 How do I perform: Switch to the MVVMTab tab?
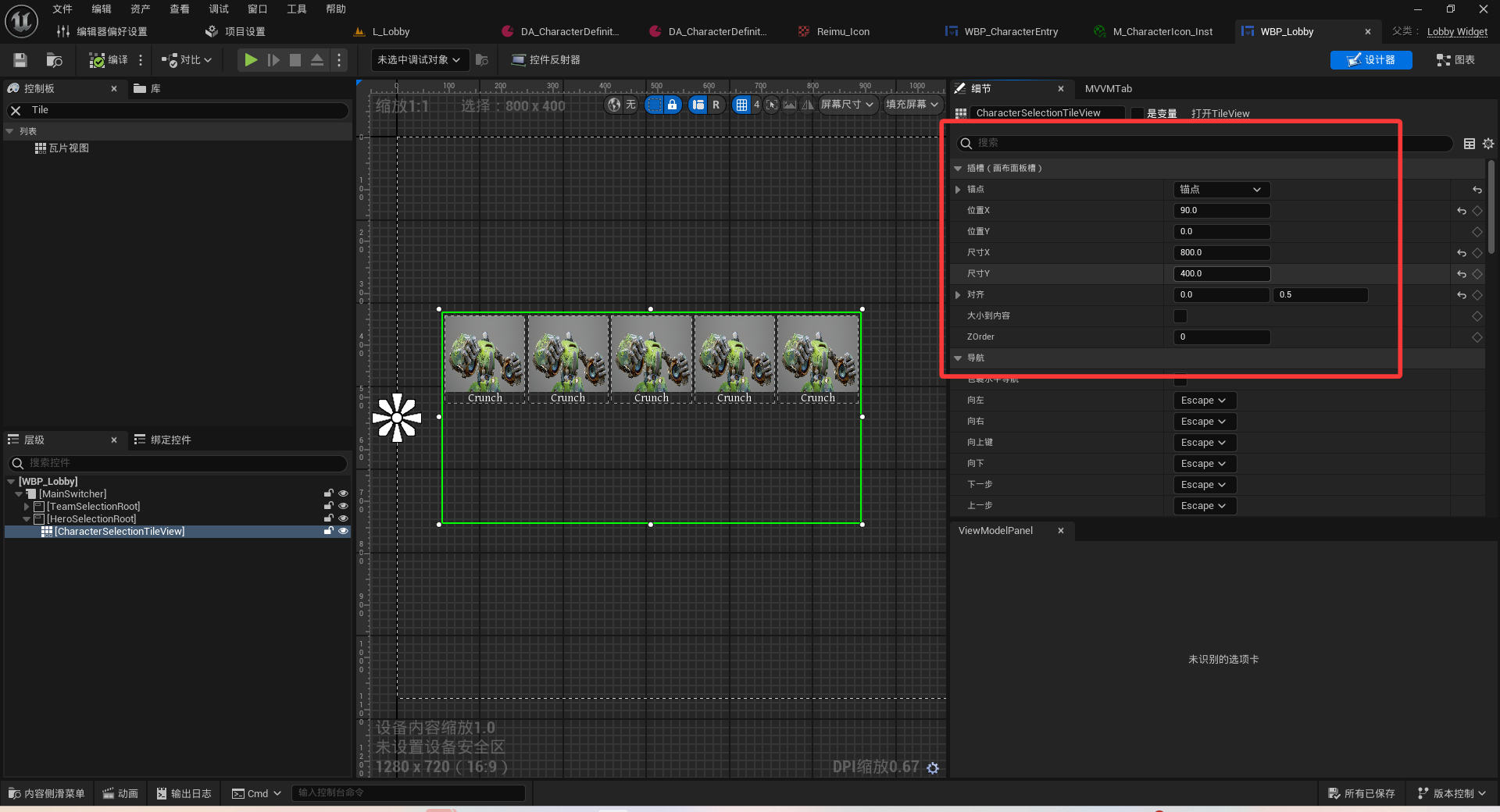pyautogui.click(x=1109, y=89)
